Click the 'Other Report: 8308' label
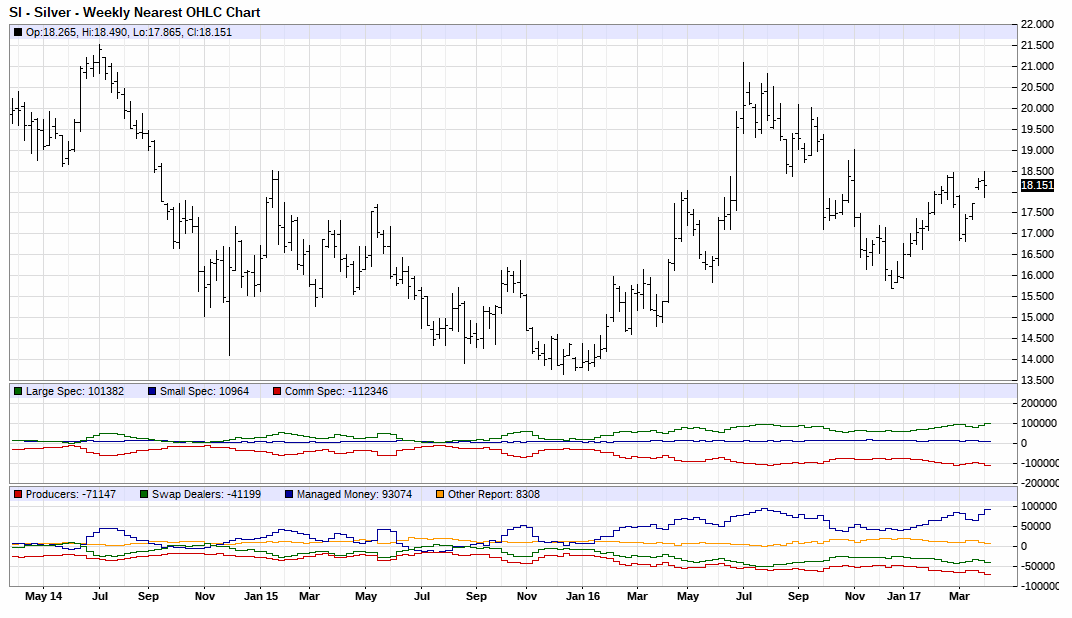This screenshot has height=618, width=1072. pos(494,494)
